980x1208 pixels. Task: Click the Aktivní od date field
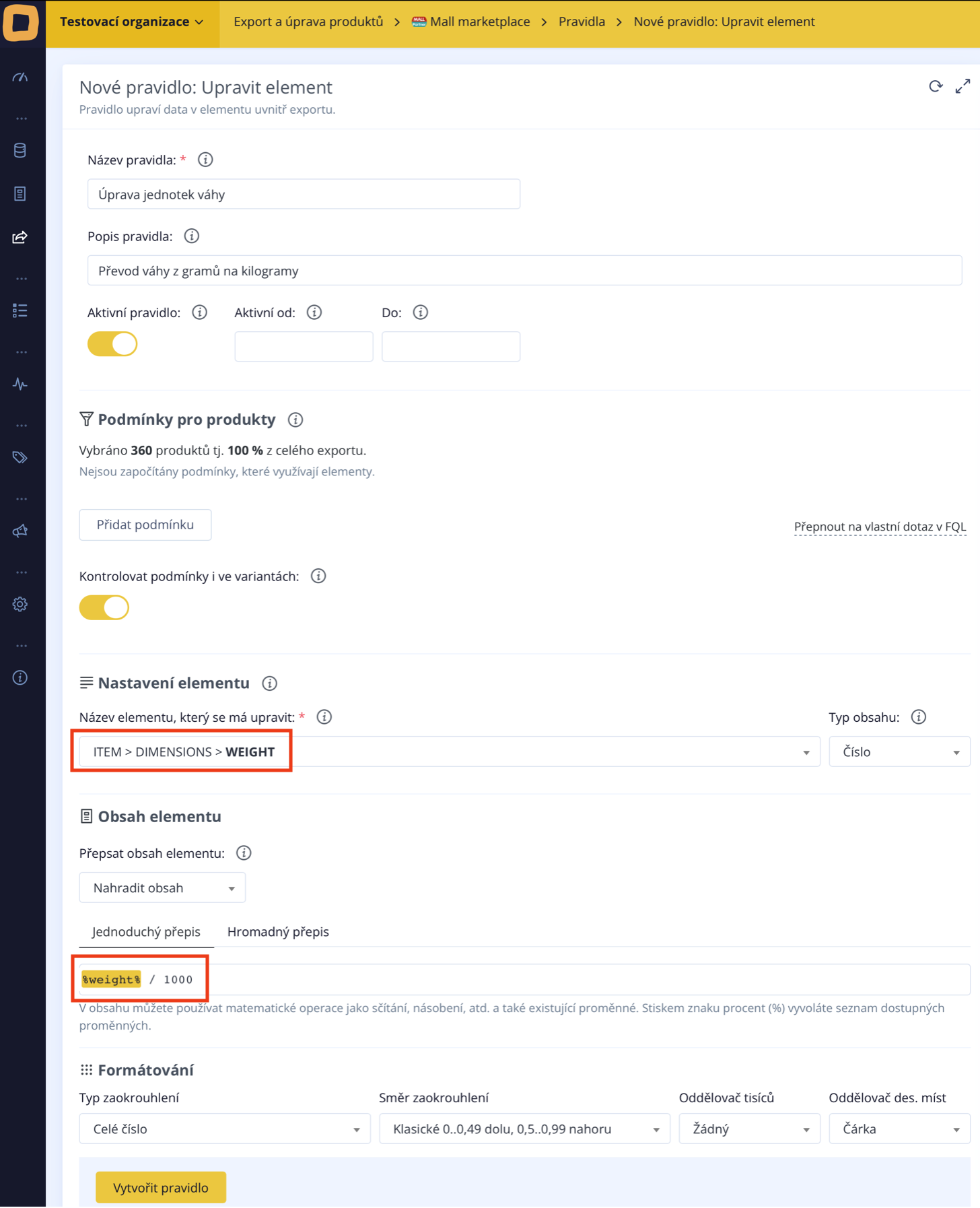304,346
